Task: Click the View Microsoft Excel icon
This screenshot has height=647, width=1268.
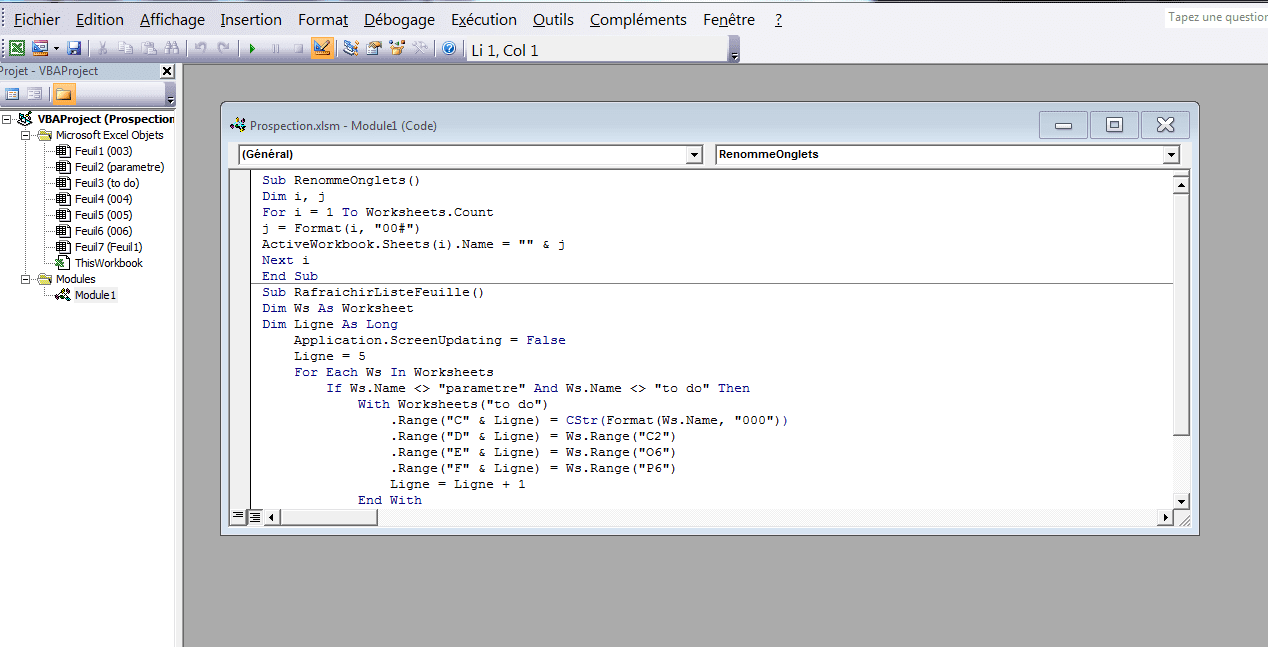Action: tap(17, 48)
